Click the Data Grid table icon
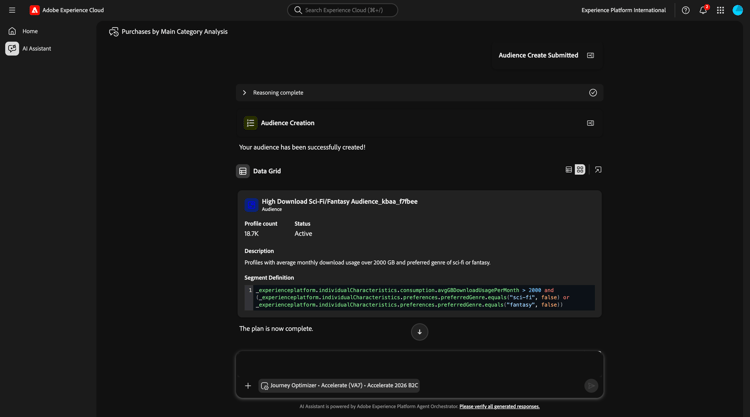This screenshot has height=417, width=750. pyautogui.click(x=243, y=171)
